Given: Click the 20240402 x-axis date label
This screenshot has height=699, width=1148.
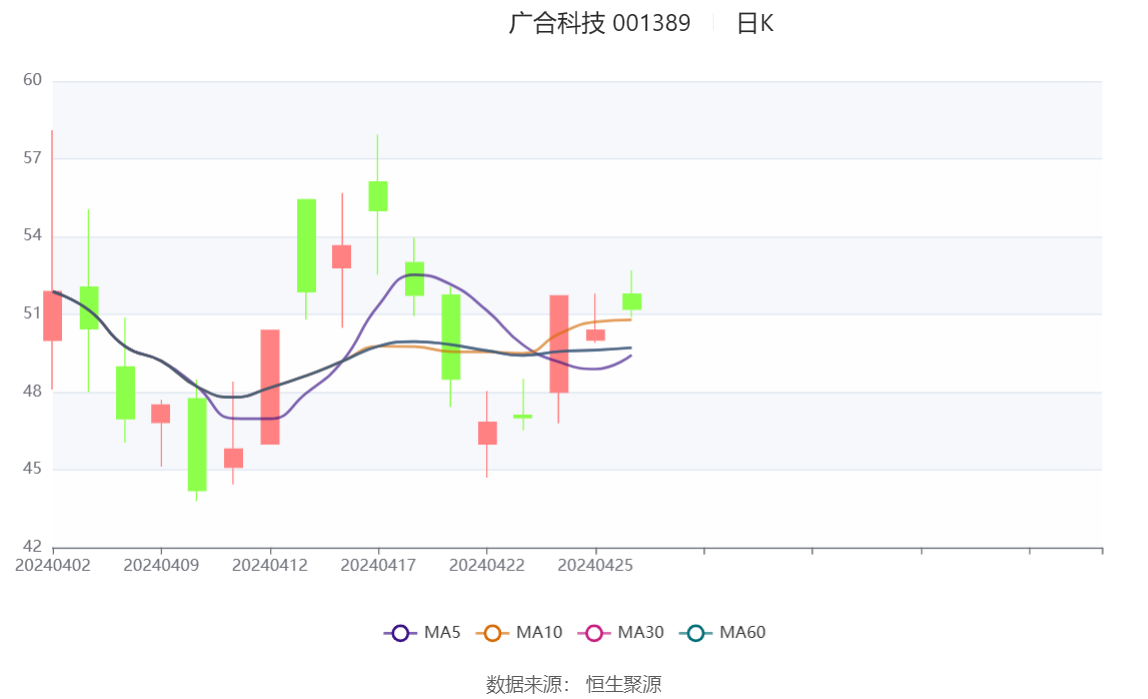Looking at the screenshot, I should click(x=53, y=565).
